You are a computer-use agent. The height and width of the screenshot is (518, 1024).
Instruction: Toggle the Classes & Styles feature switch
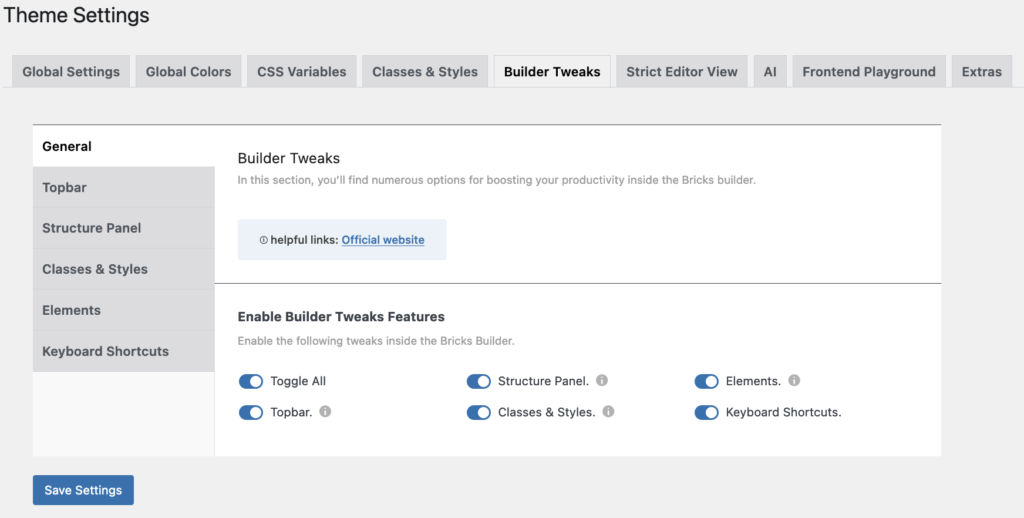pyautogui.click(x=479, y=413)
